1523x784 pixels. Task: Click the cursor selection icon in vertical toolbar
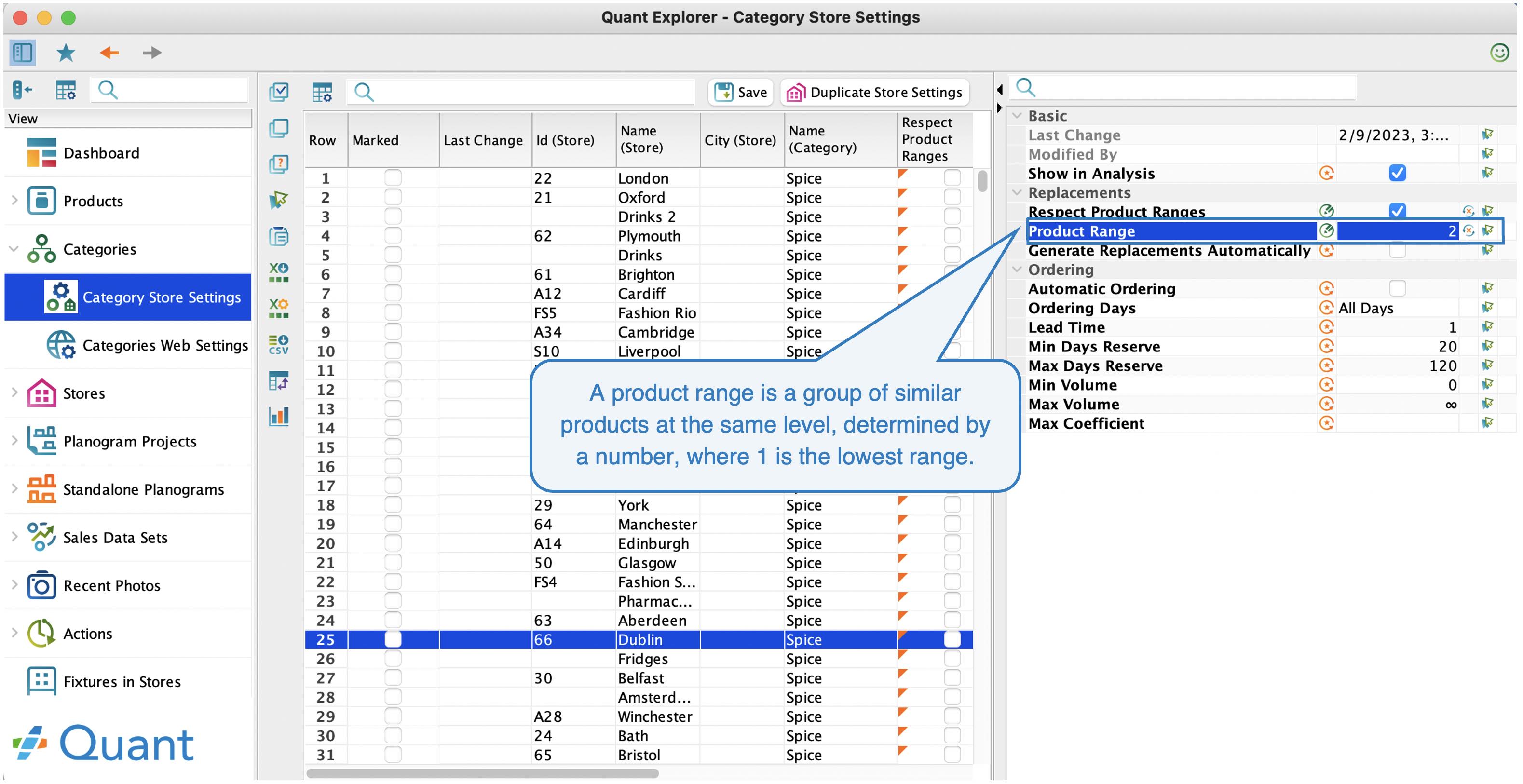pyautogui.click(x=278, y=200)
